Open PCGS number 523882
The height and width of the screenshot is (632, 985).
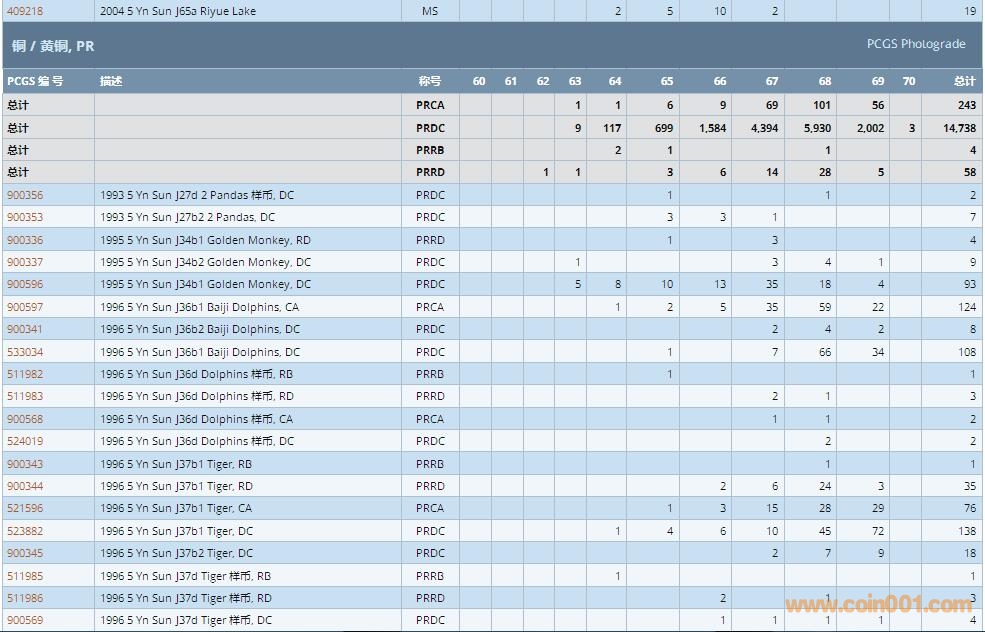click(x=25, y=531)
